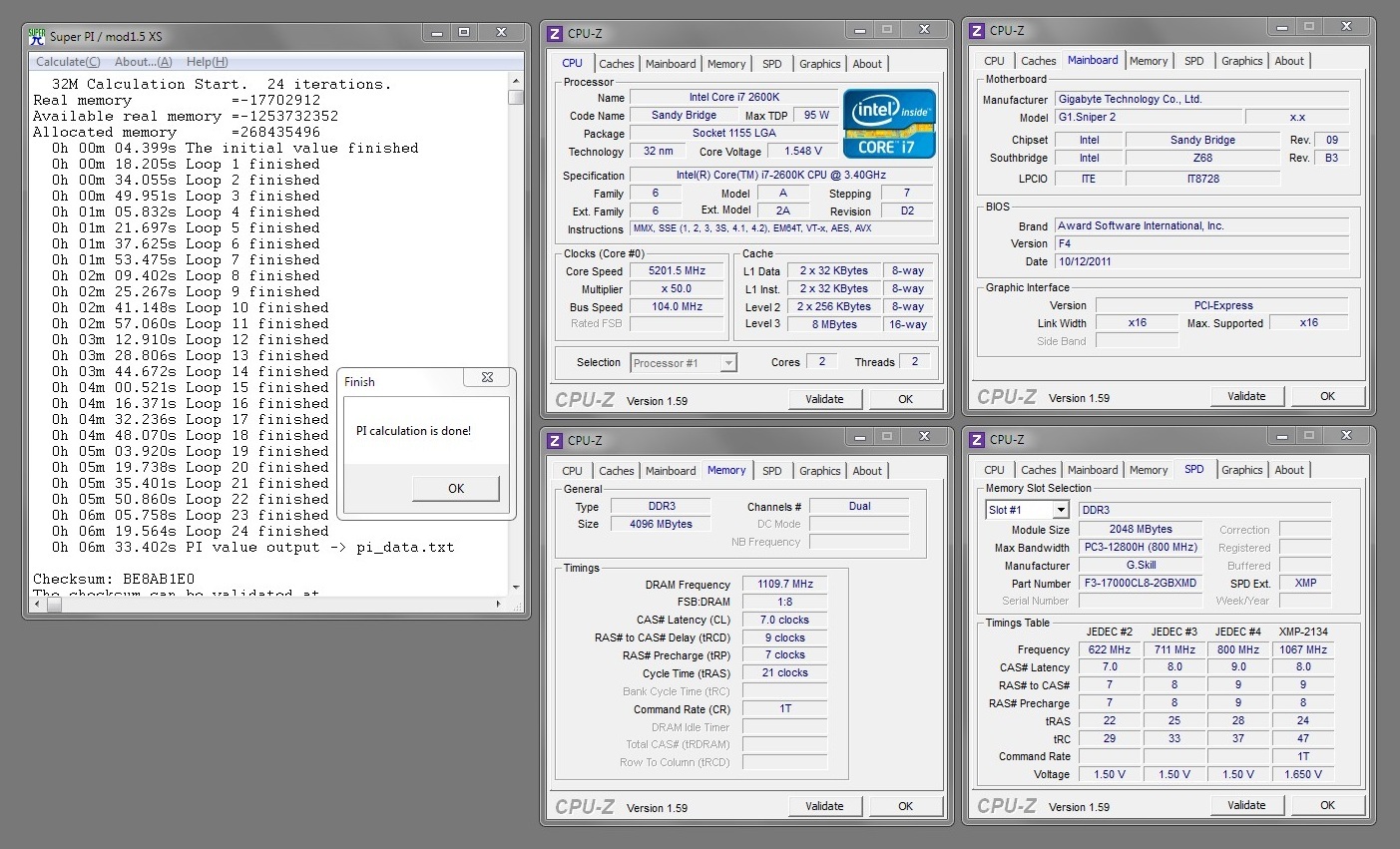Click Validate in the Memory window

click(x=824, y=806)
